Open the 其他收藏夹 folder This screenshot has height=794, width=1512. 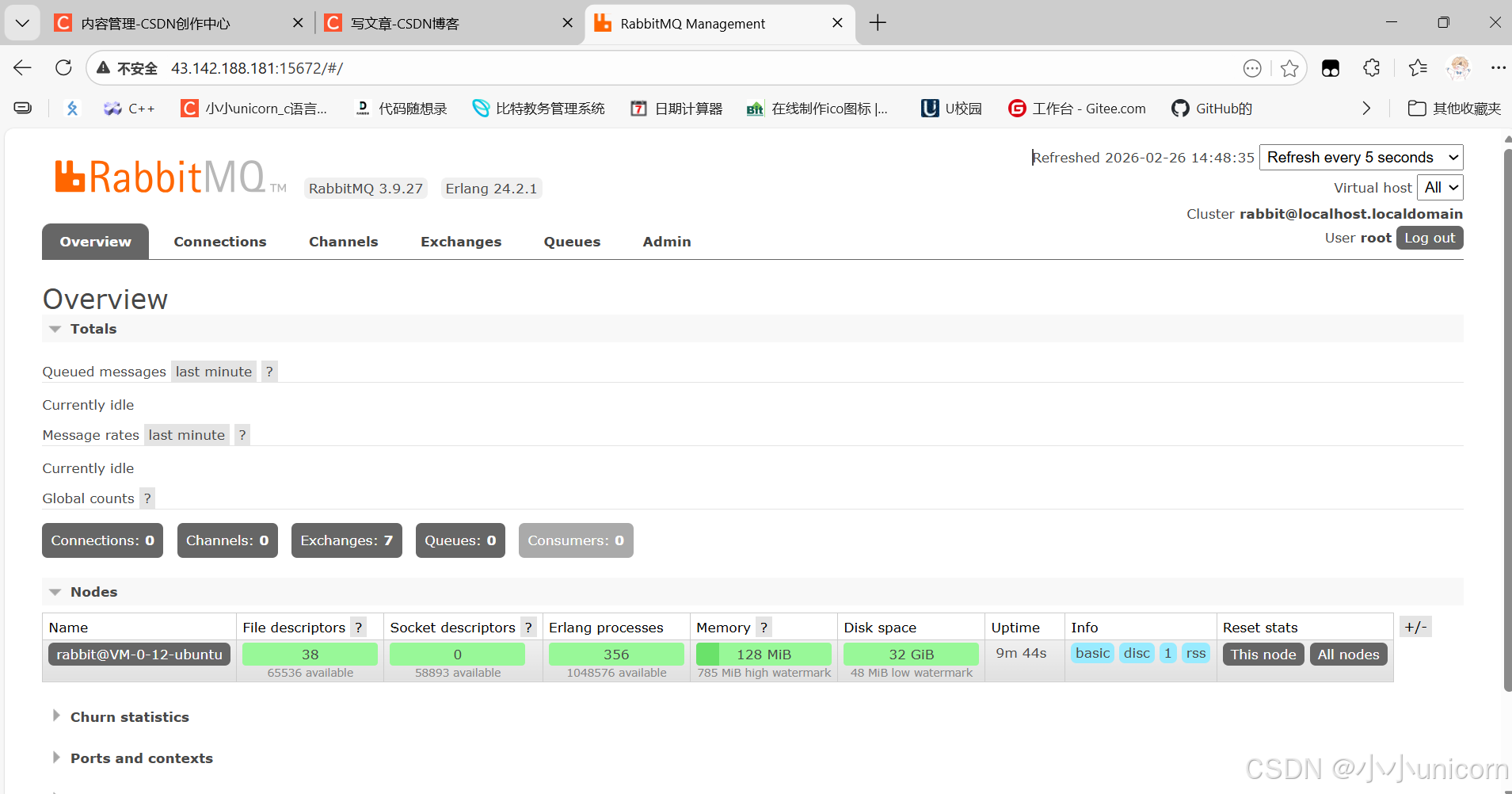click(x=1454, y=109)
